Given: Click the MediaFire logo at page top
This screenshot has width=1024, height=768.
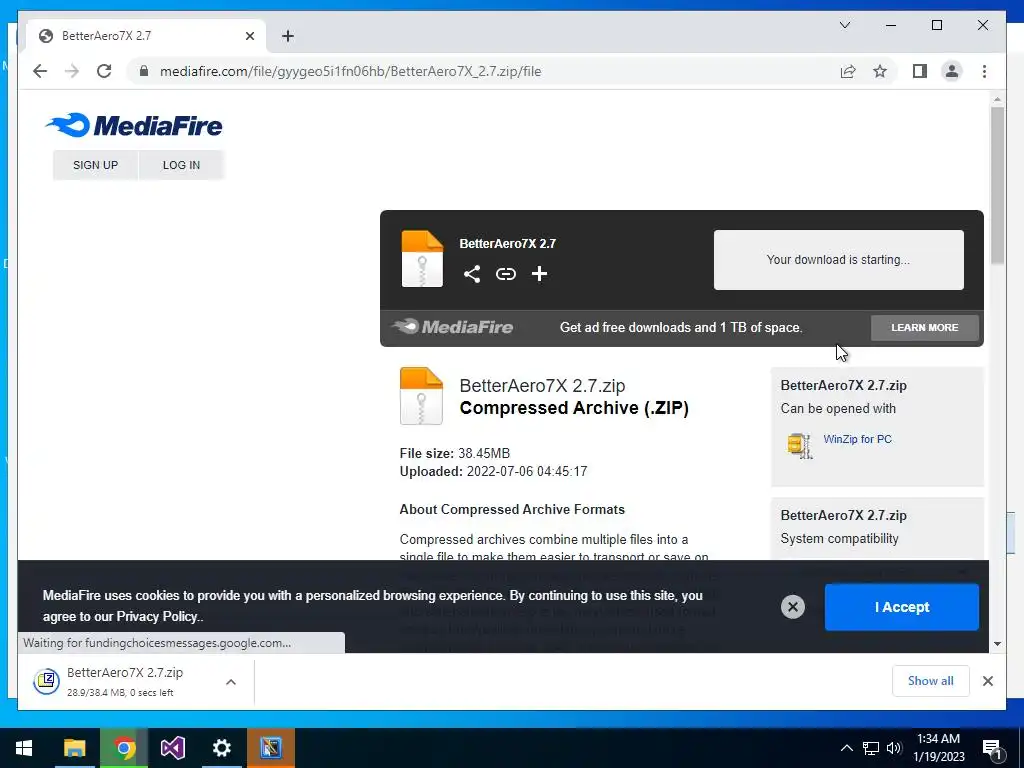Looking at the screenshot, I should [134, 125].
